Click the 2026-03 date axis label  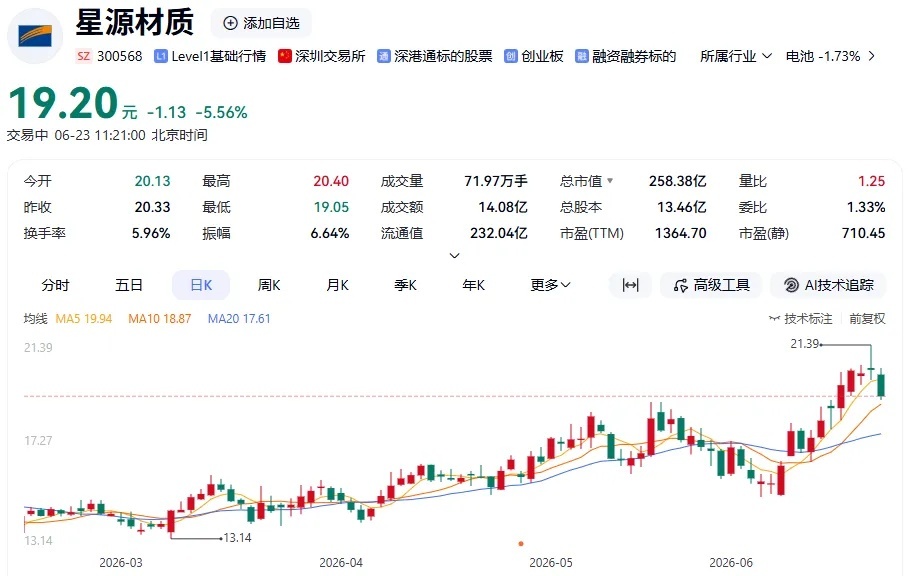click(120, 563)
